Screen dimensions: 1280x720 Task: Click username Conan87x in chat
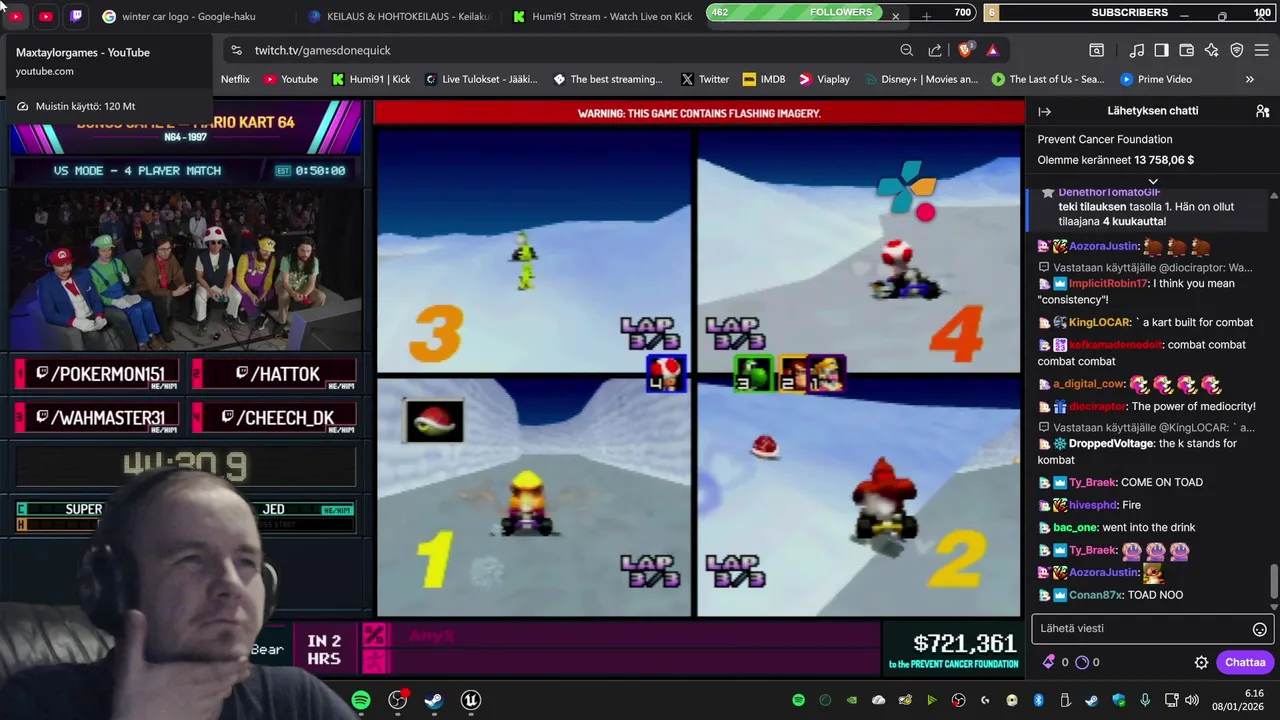pyautogui.click(x=1096, y=595)
